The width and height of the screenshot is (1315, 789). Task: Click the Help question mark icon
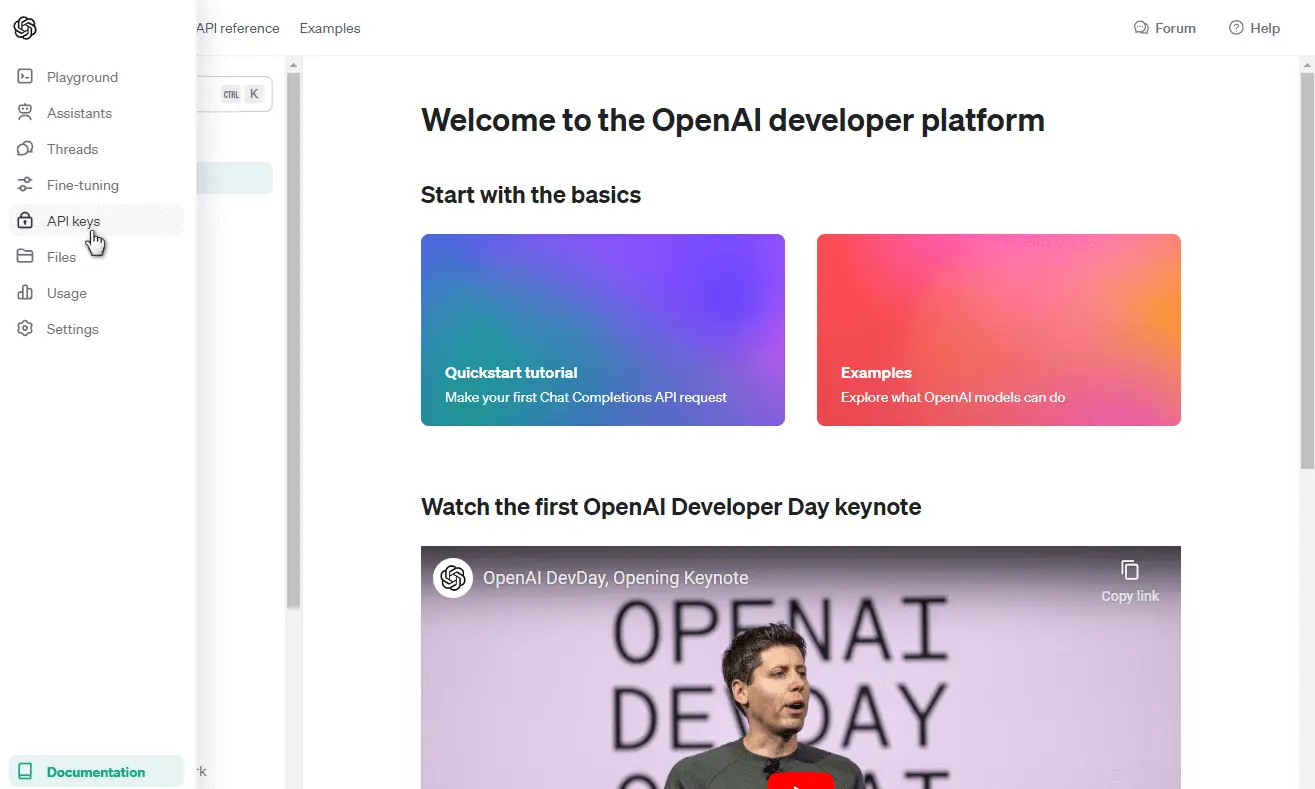point(1236,28)
